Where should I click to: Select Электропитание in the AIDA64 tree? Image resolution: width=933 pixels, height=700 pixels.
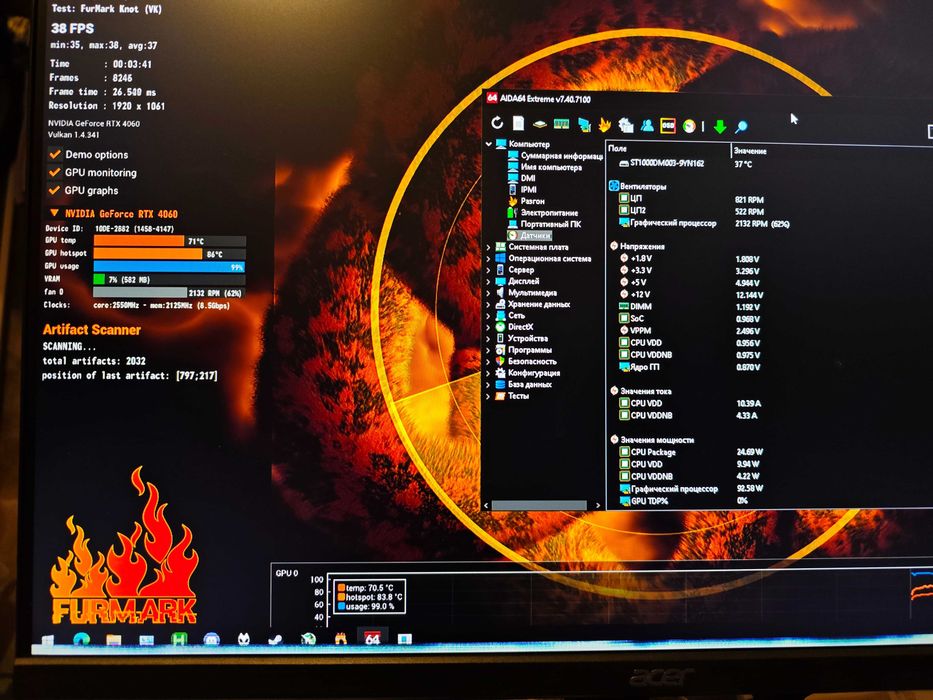click(549, 212)
